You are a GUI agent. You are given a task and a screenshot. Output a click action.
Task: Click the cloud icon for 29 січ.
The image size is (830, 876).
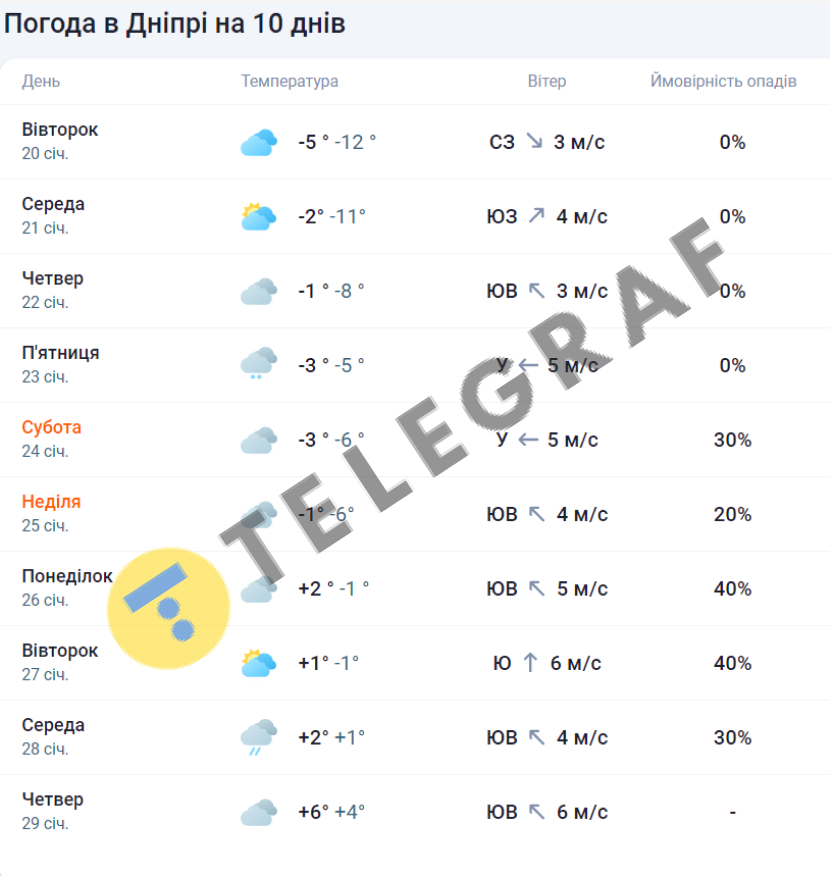(x=258, y=812)
